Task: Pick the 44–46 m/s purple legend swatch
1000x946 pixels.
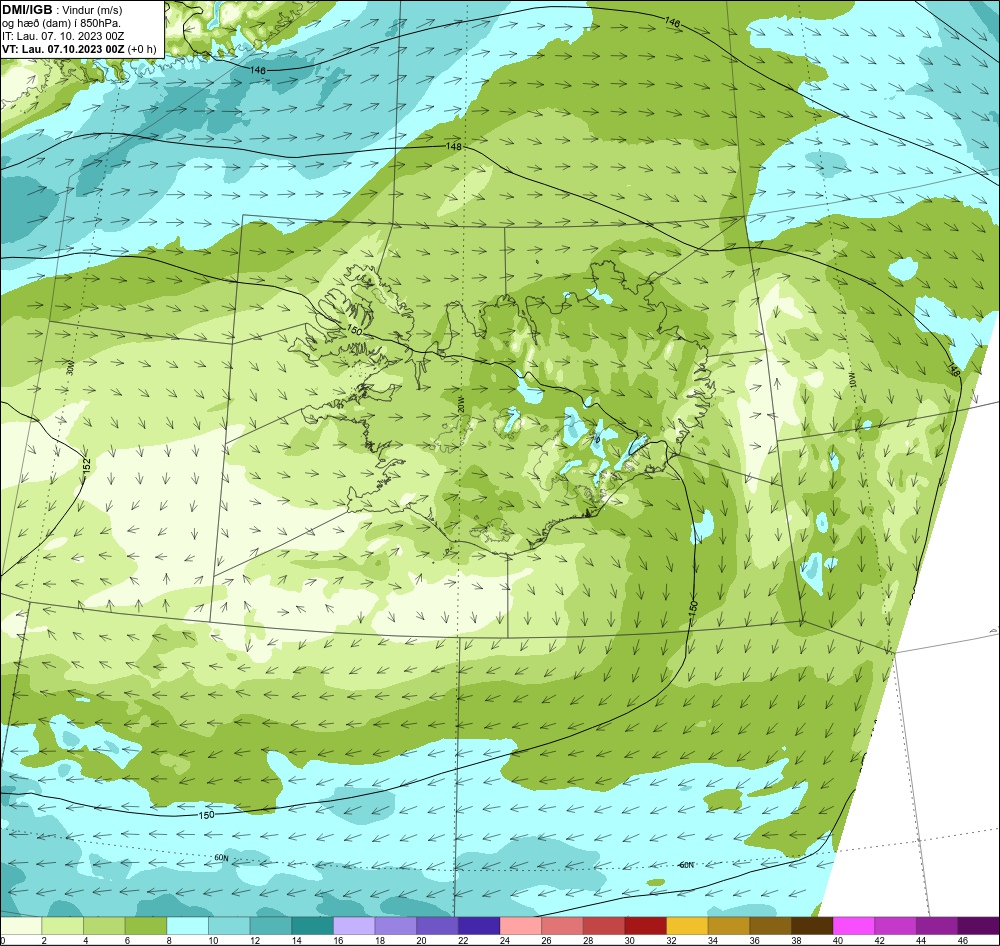Action: point(938,925)
